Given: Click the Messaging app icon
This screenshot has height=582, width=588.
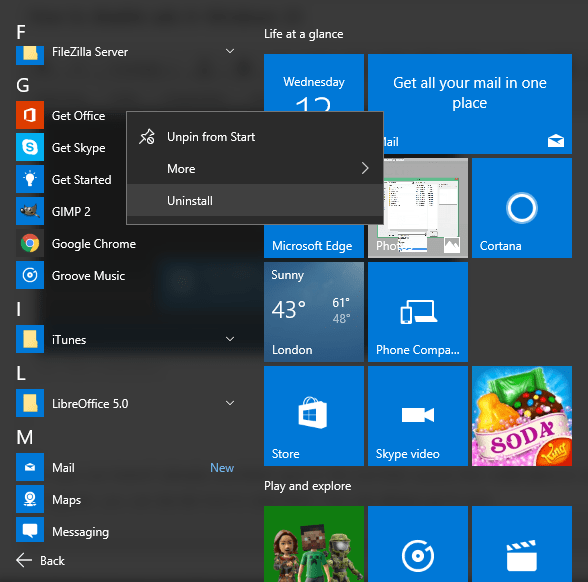Looking at the screenshot, I should 30,531.
